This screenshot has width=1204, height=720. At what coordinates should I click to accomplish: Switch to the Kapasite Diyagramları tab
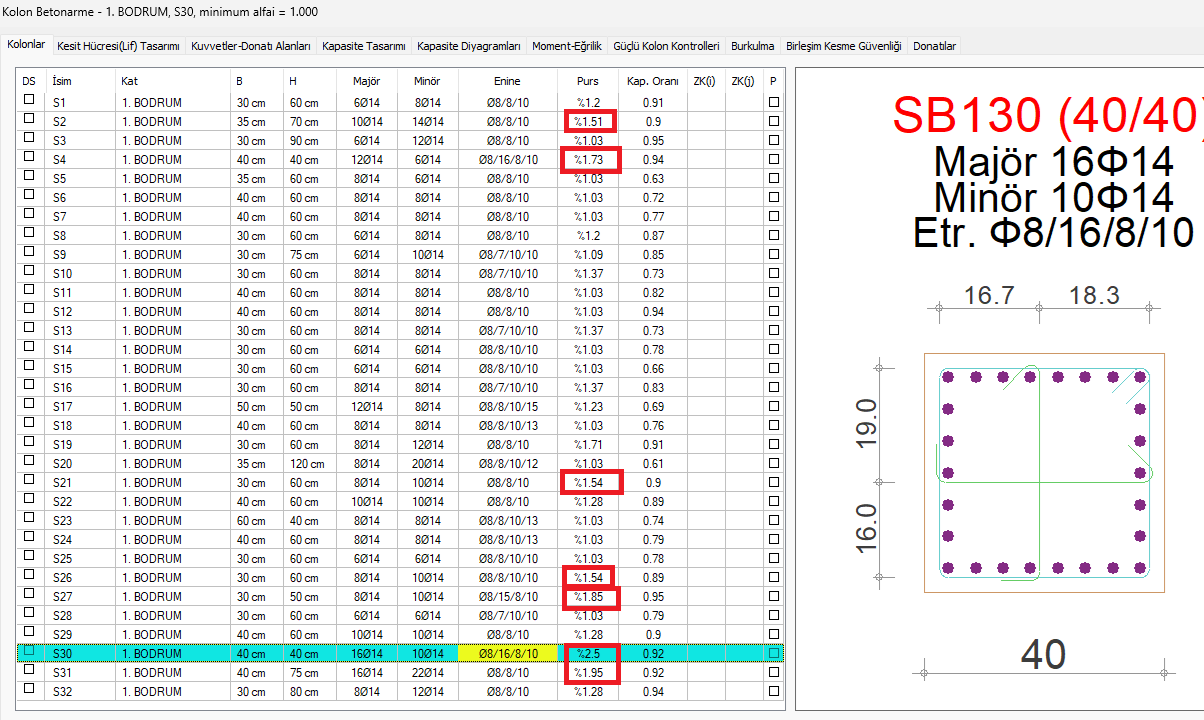(x=468, y=46)
